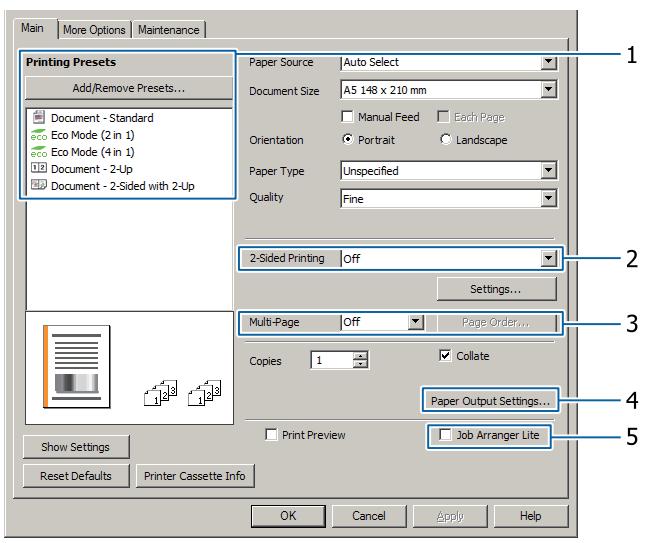
Task: Click the Copies number field
Action: click(332, 360)
